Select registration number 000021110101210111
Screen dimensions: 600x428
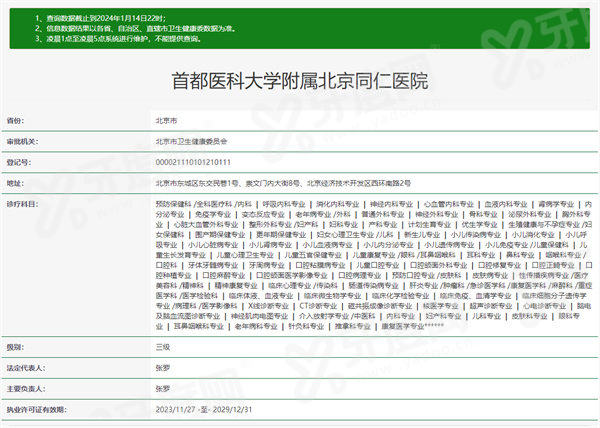193,163
